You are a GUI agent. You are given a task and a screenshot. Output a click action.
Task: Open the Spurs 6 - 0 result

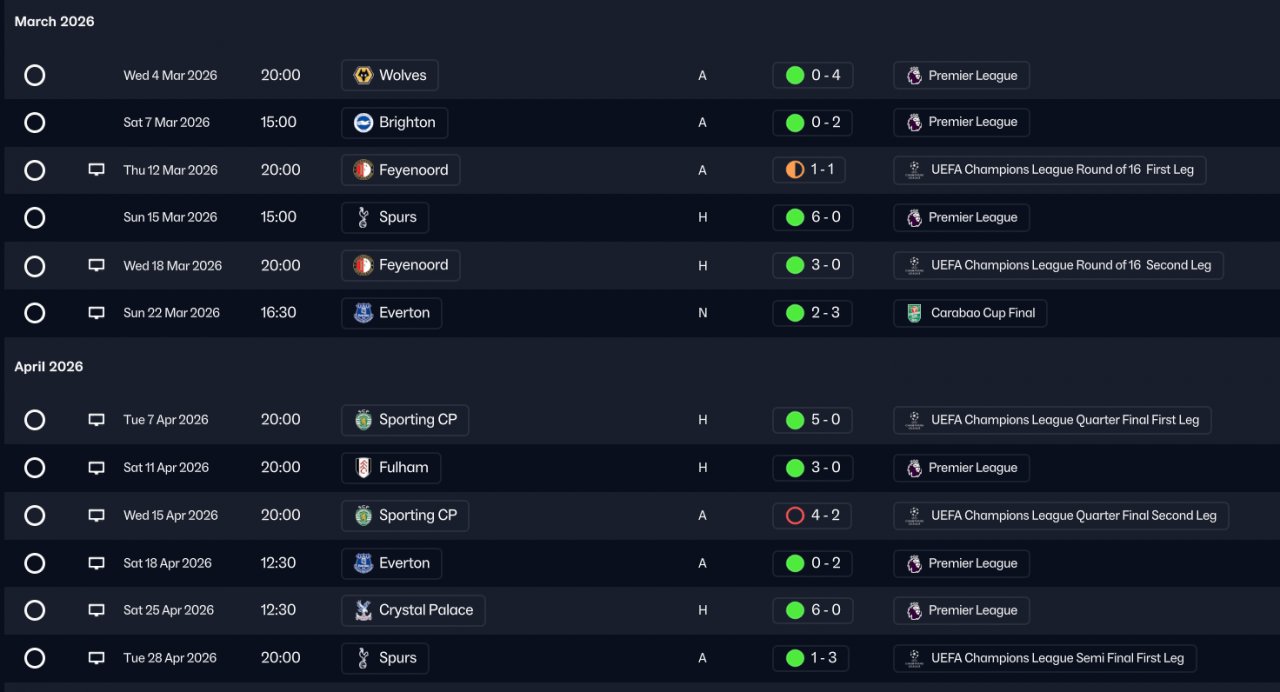coord(812,218)
